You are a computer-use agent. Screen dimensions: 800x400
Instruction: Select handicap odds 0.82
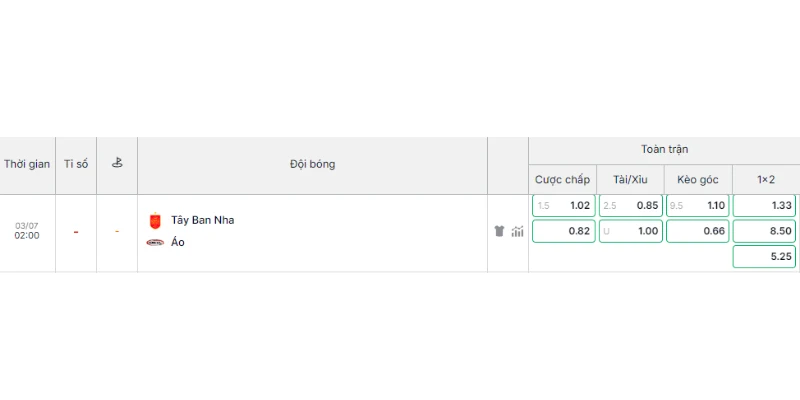pyautogui.click(x=563, y=231)
